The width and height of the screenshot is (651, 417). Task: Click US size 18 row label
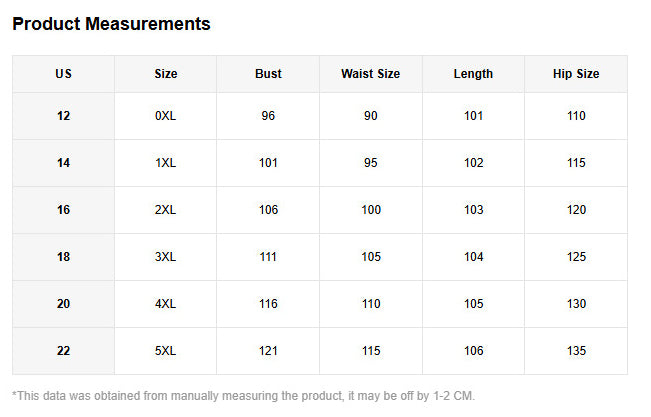64,257
